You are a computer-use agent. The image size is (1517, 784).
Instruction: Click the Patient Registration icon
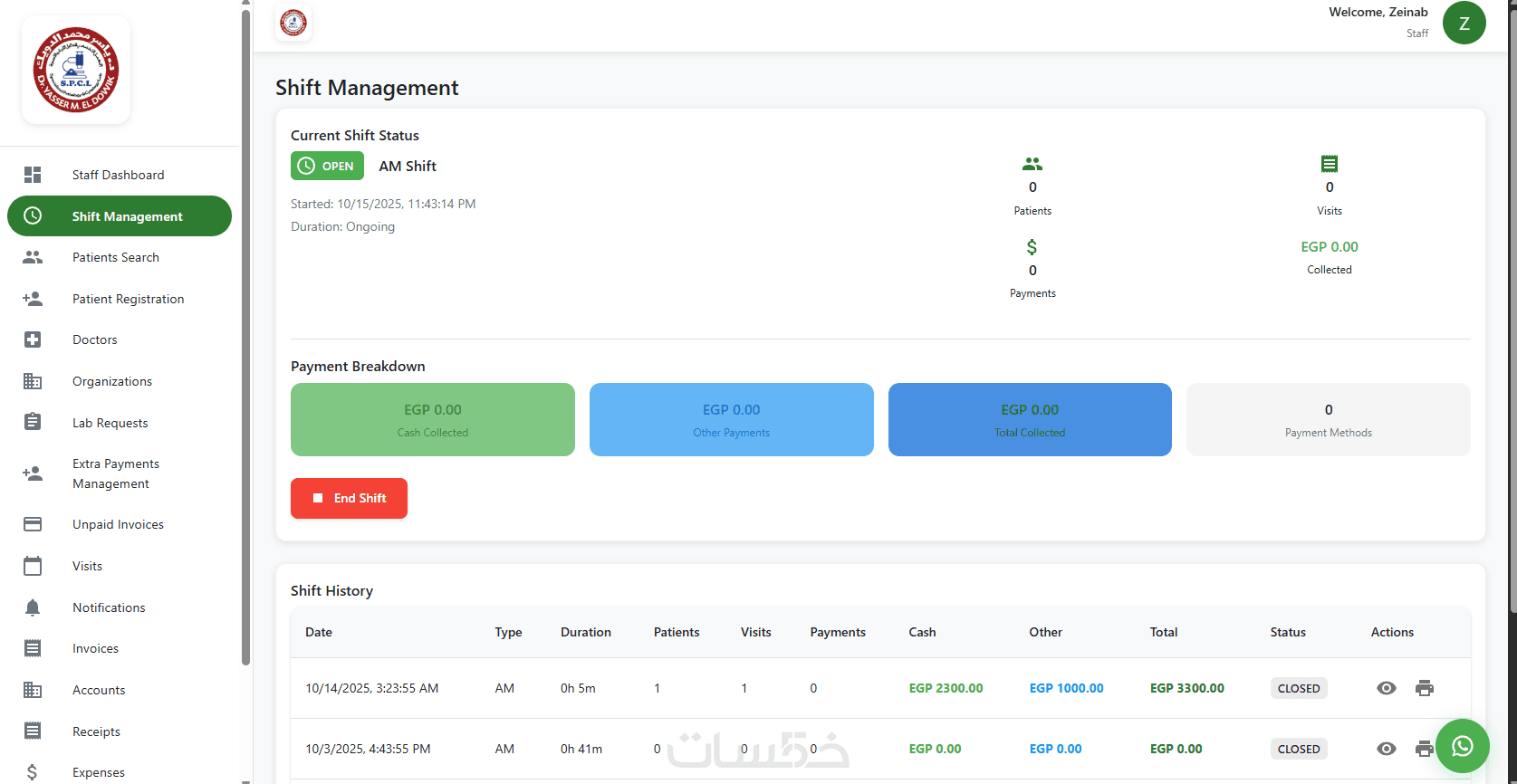click(33, 299)
